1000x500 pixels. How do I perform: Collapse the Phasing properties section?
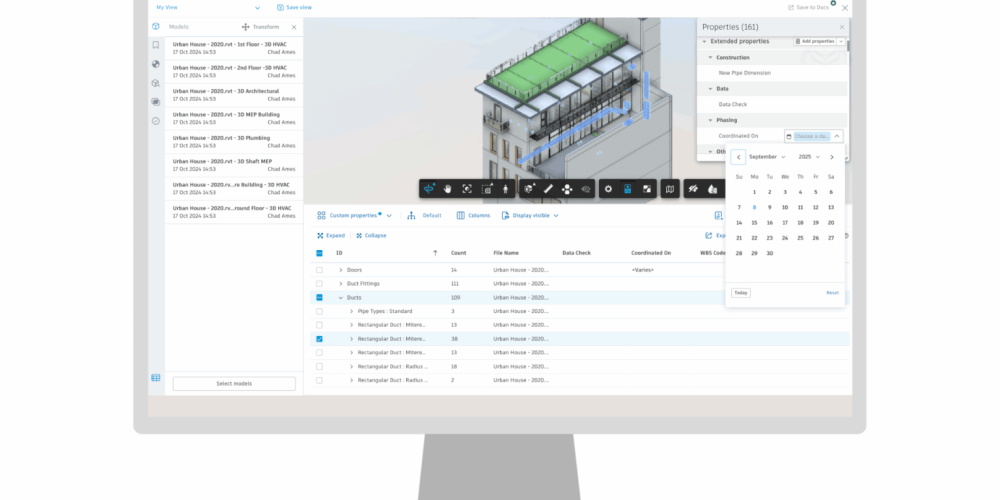pos(710,120)
